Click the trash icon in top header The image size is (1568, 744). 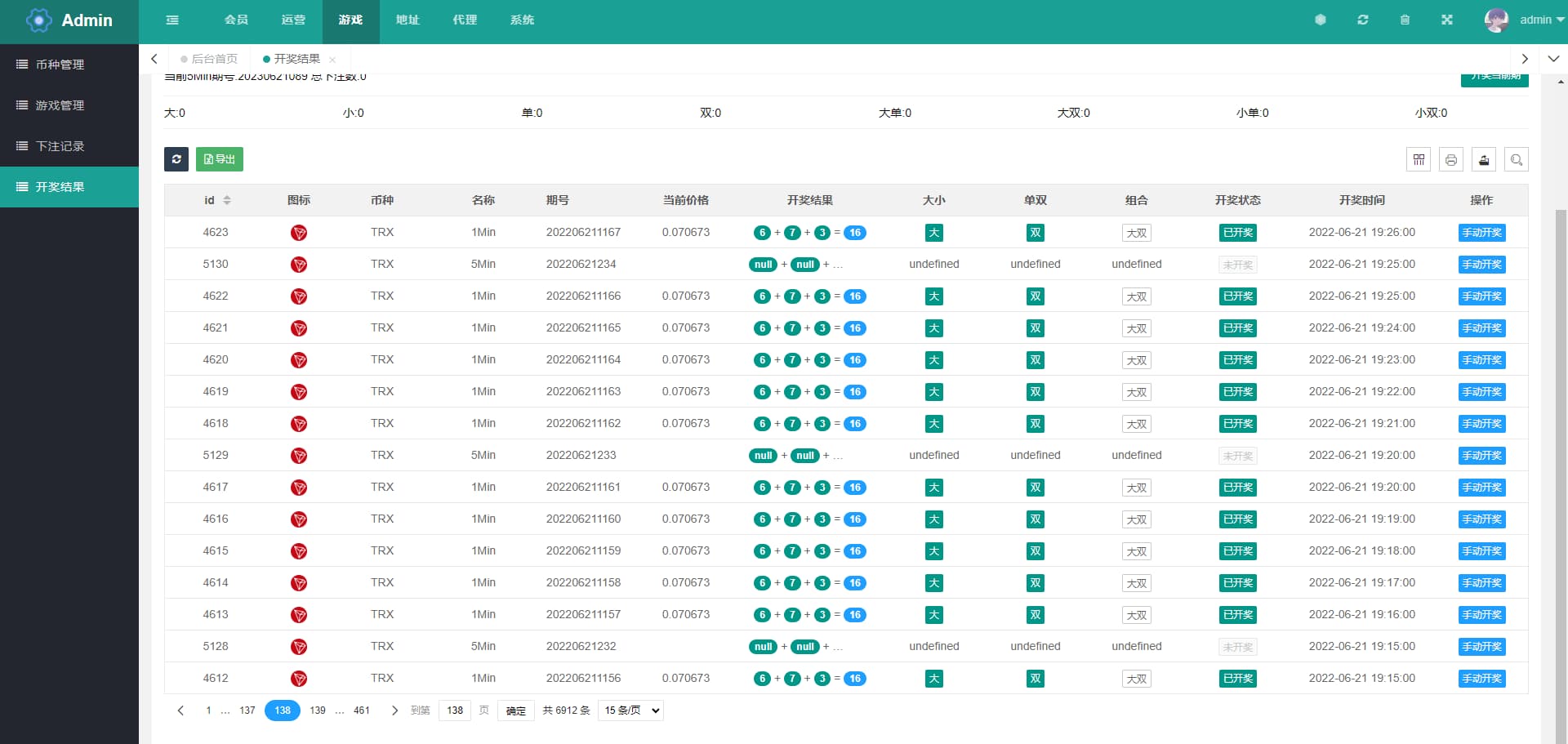click(x=1405, y=20)
